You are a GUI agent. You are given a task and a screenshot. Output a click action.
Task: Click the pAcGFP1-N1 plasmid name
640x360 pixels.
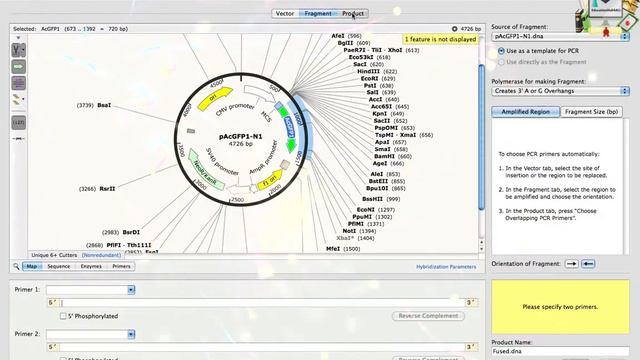click(241, 137)
